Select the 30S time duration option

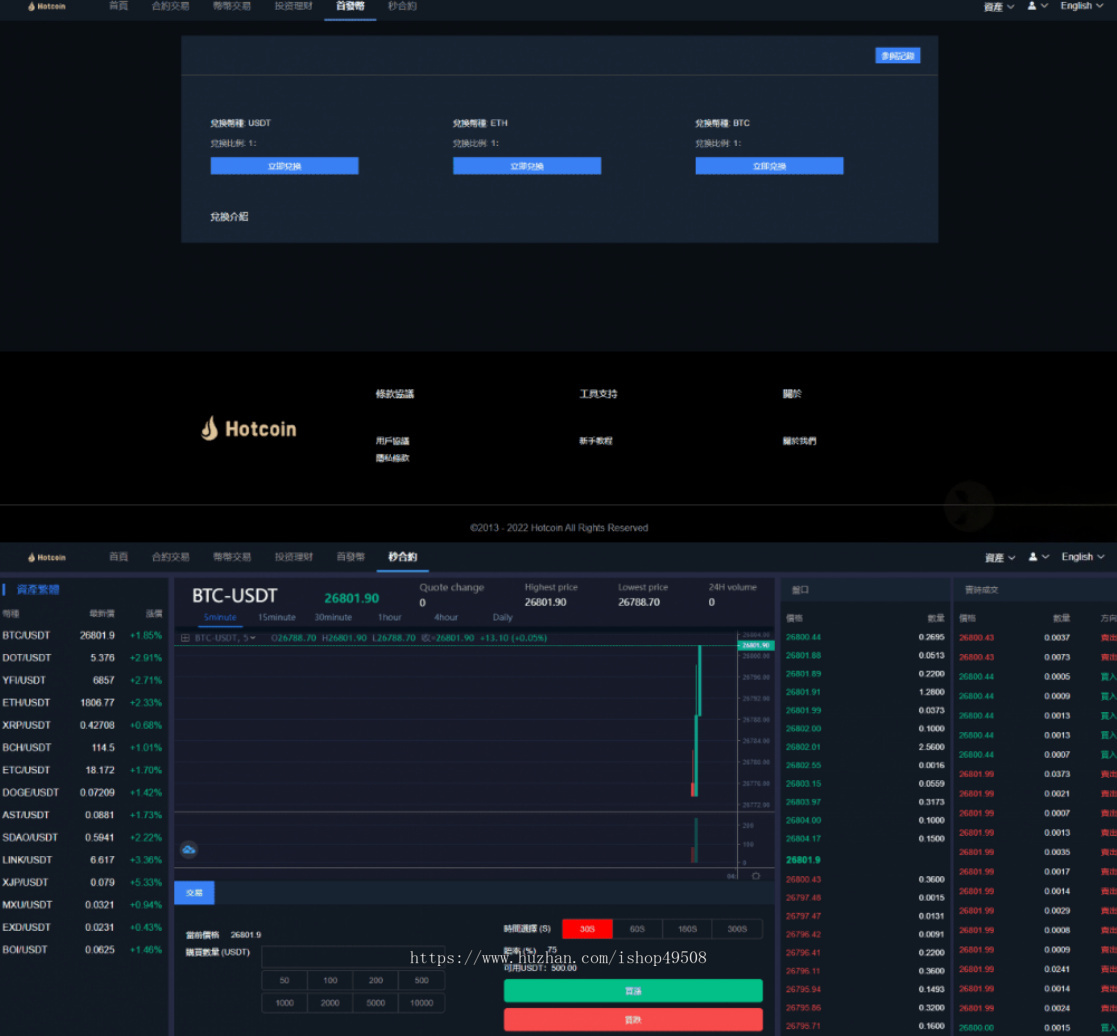coord(587,928)
